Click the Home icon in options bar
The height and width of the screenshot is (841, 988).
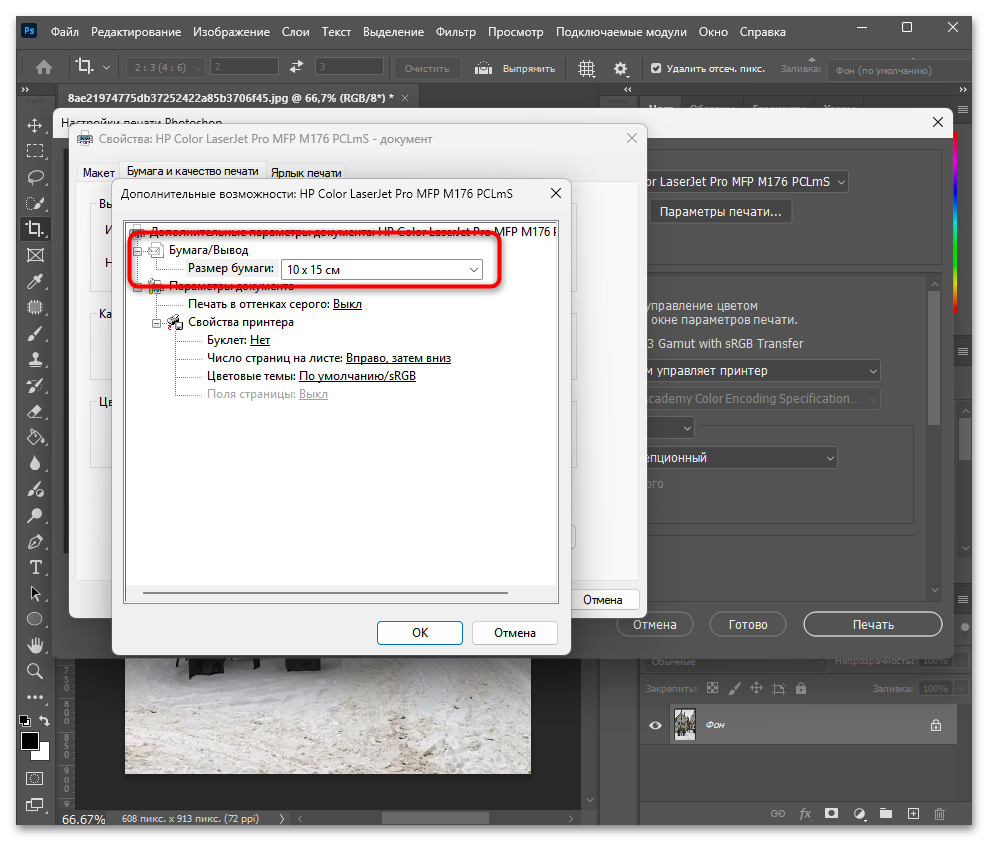pyautogui.click(x=43, y=67)
